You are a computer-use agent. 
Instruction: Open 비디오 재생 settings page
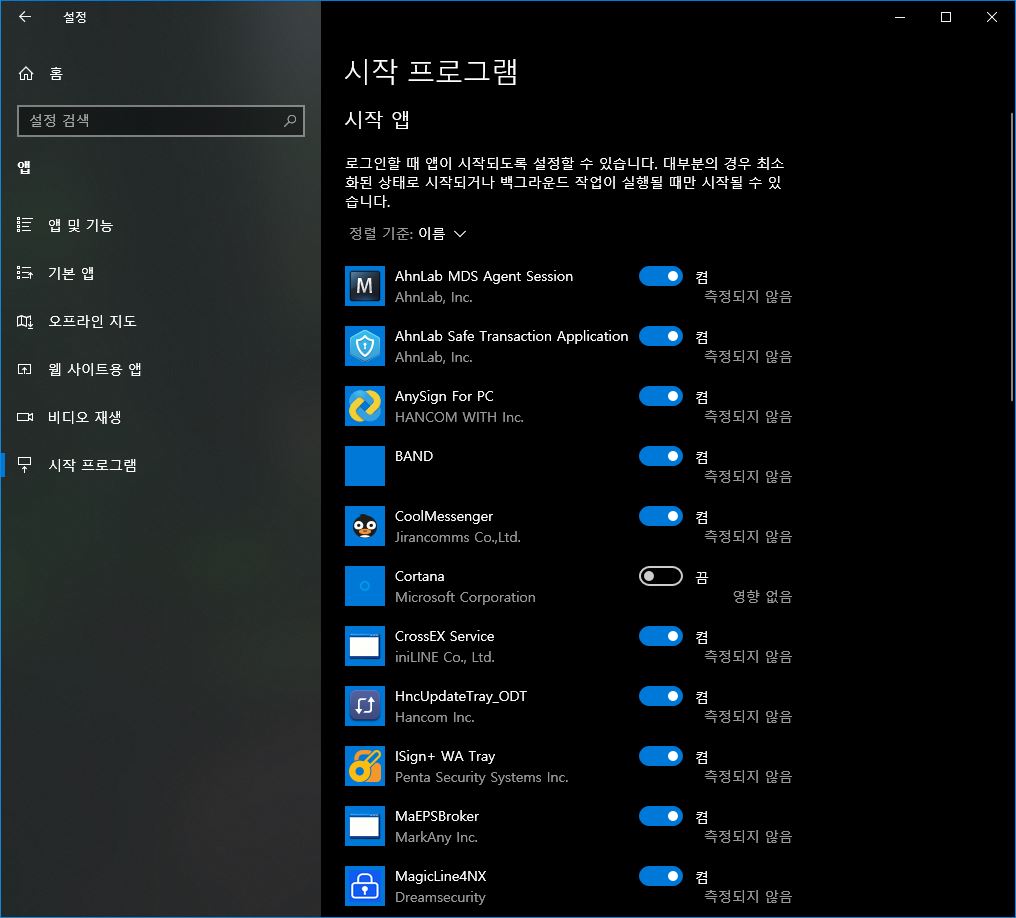tap(161, 417)
